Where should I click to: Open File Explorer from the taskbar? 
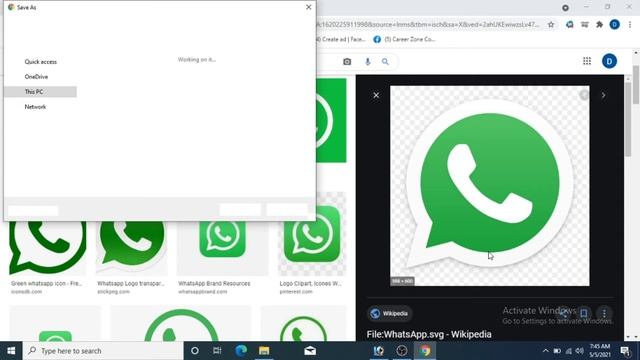point(264,351)
